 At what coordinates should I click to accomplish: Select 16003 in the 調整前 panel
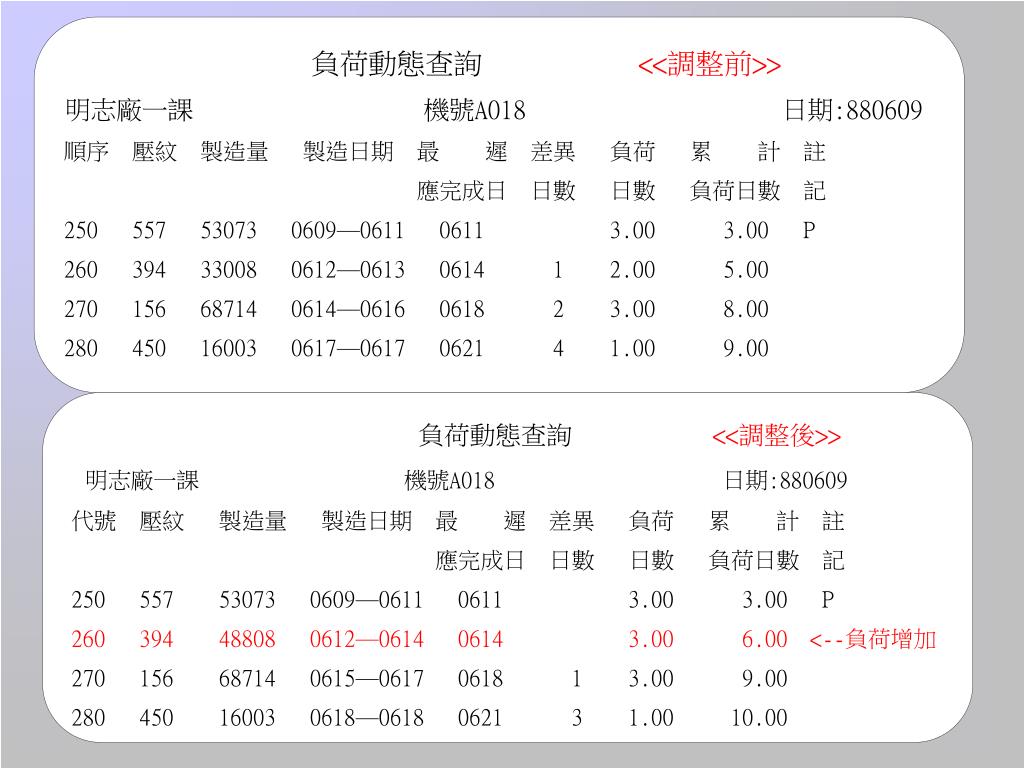point(229,348)
